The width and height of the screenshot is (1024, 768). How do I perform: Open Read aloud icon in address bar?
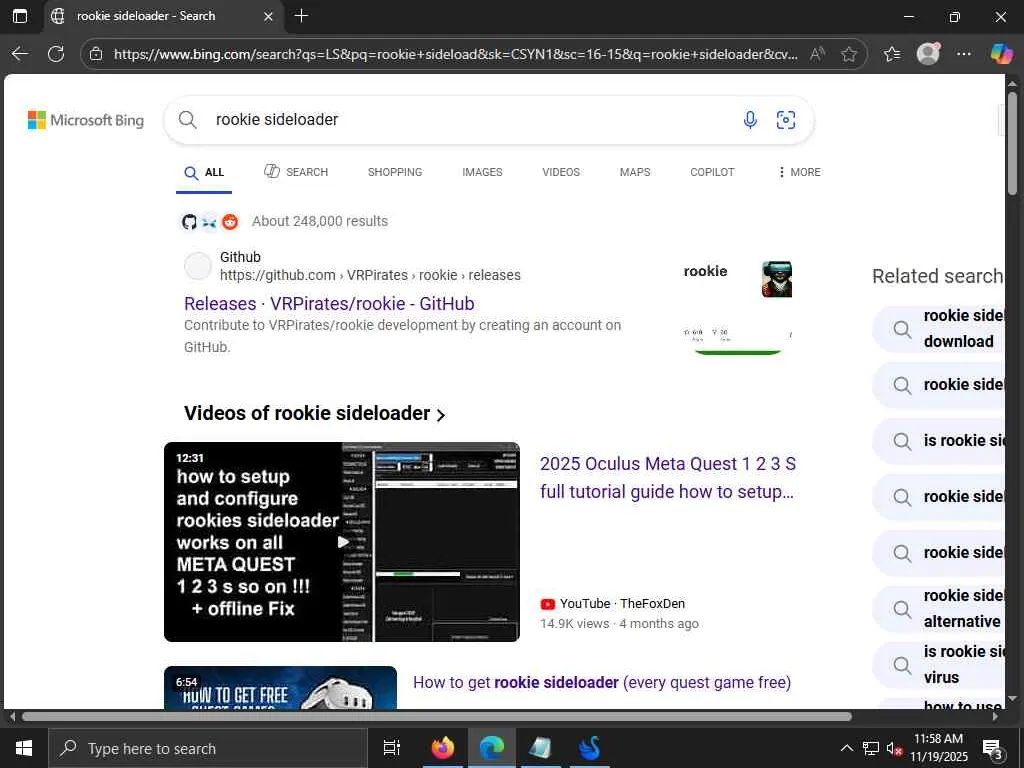[x=816, y=54]
